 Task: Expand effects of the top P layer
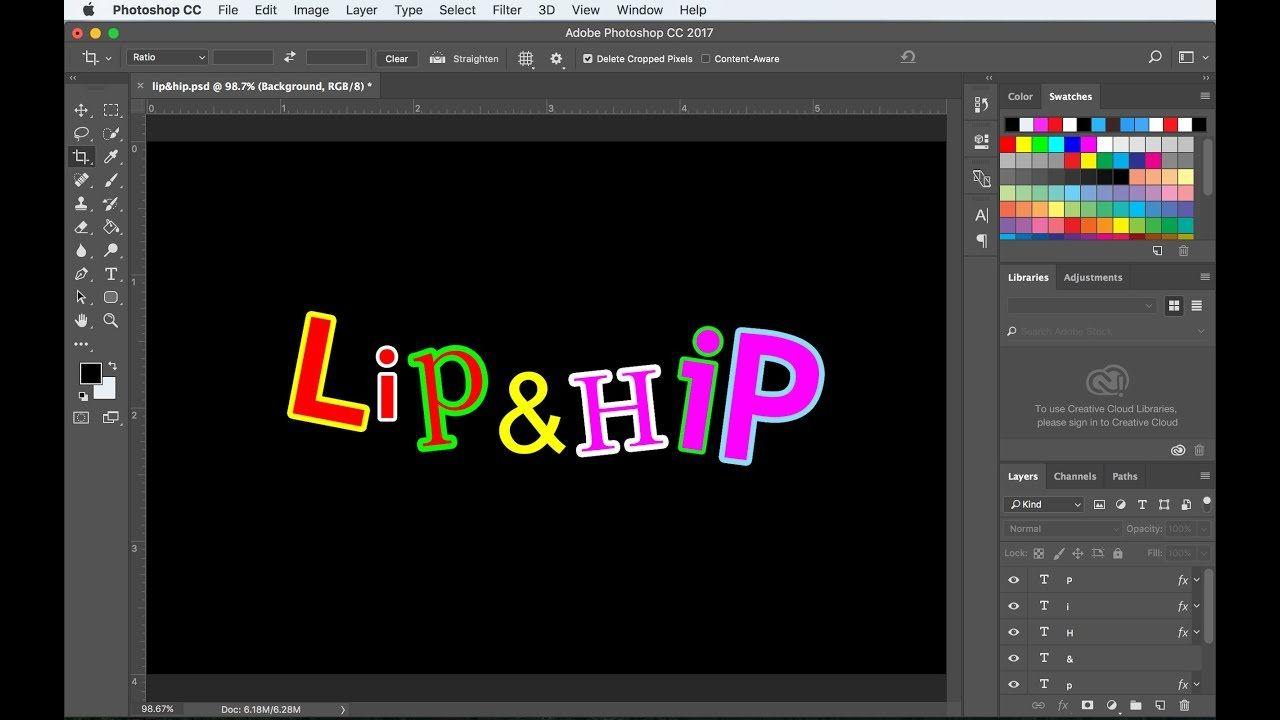tap(1197, 580)
